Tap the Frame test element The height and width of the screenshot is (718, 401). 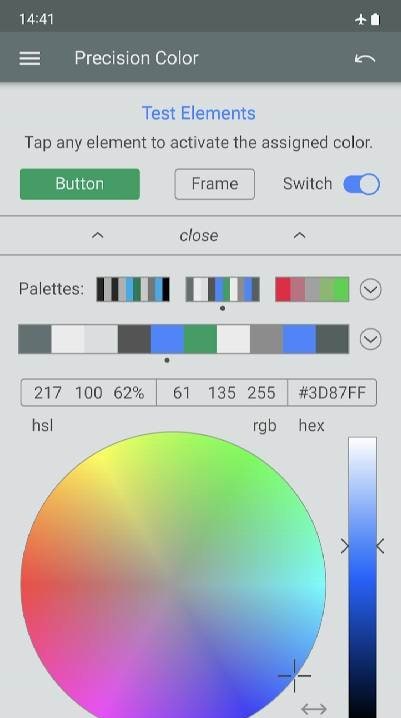click(x=215, y=184)
